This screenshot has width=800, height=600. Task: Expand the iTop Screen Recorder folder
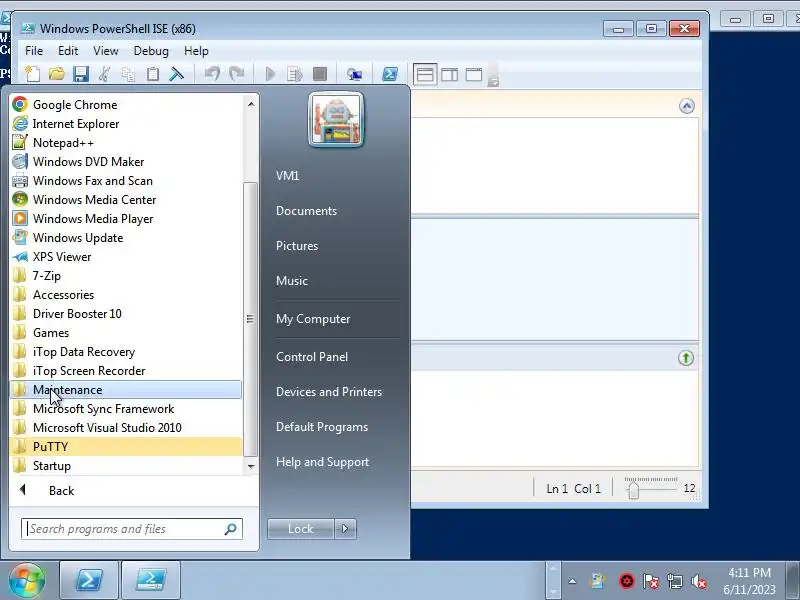coord(126,371)
